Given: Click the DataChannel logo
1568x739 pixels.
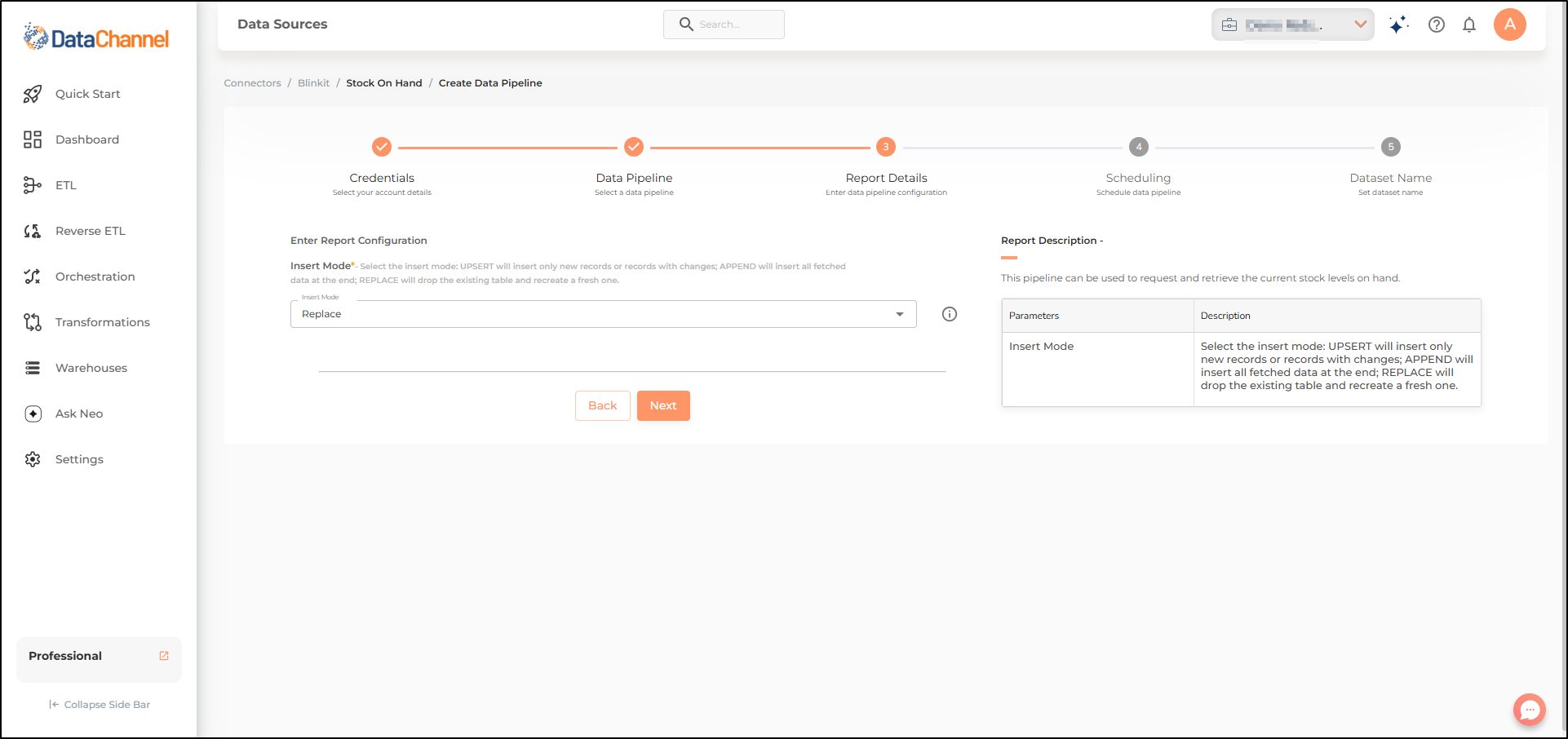Looking at the screenshot, I should (x=96, y=38).
